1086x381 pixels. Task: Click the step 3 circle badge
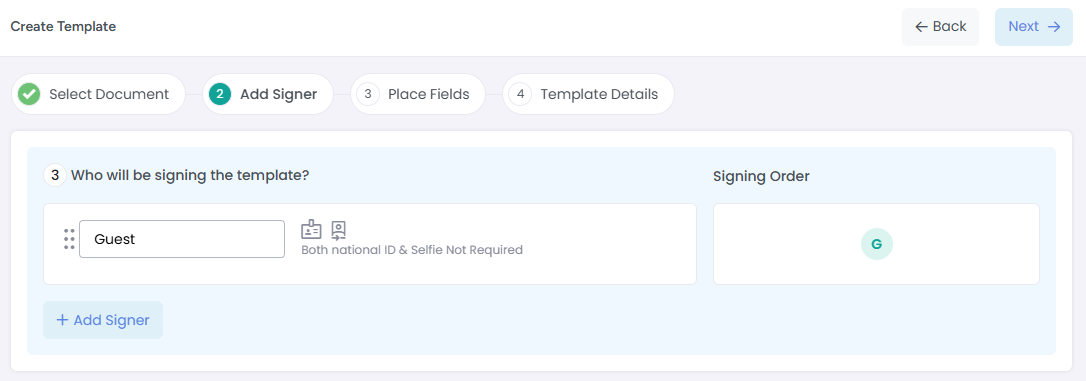(368, 94)
